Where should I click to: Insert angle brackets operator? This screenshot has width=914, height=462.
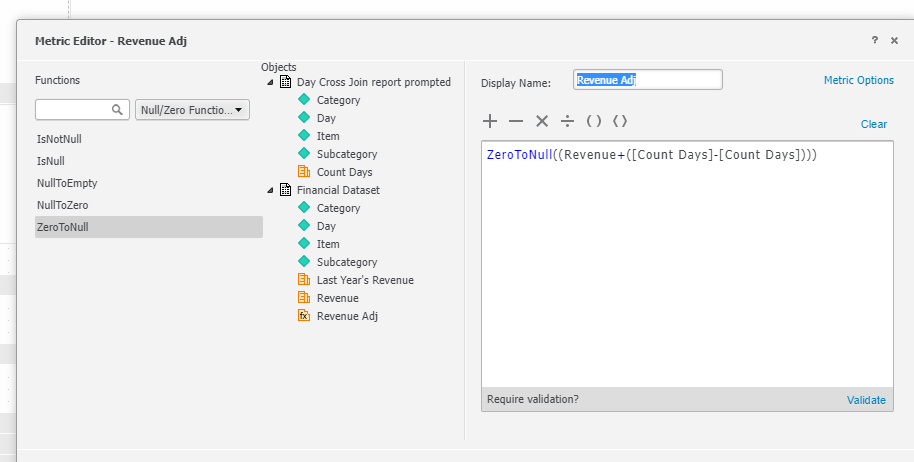pos(620,121)
